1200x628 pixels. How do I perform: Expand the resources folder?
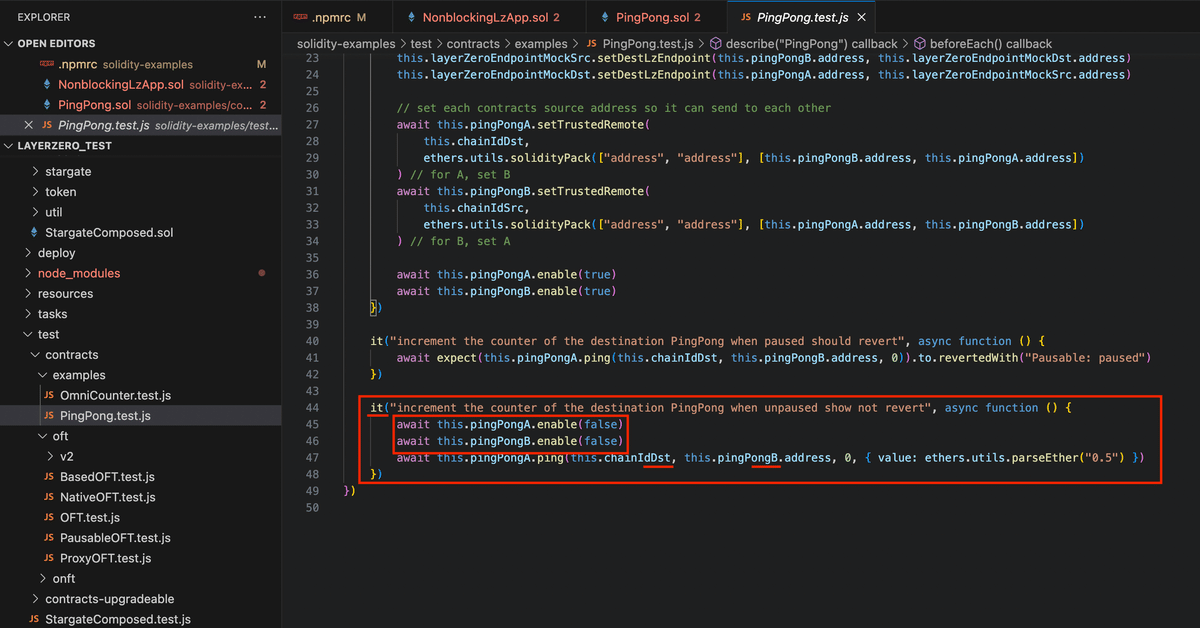65,294
